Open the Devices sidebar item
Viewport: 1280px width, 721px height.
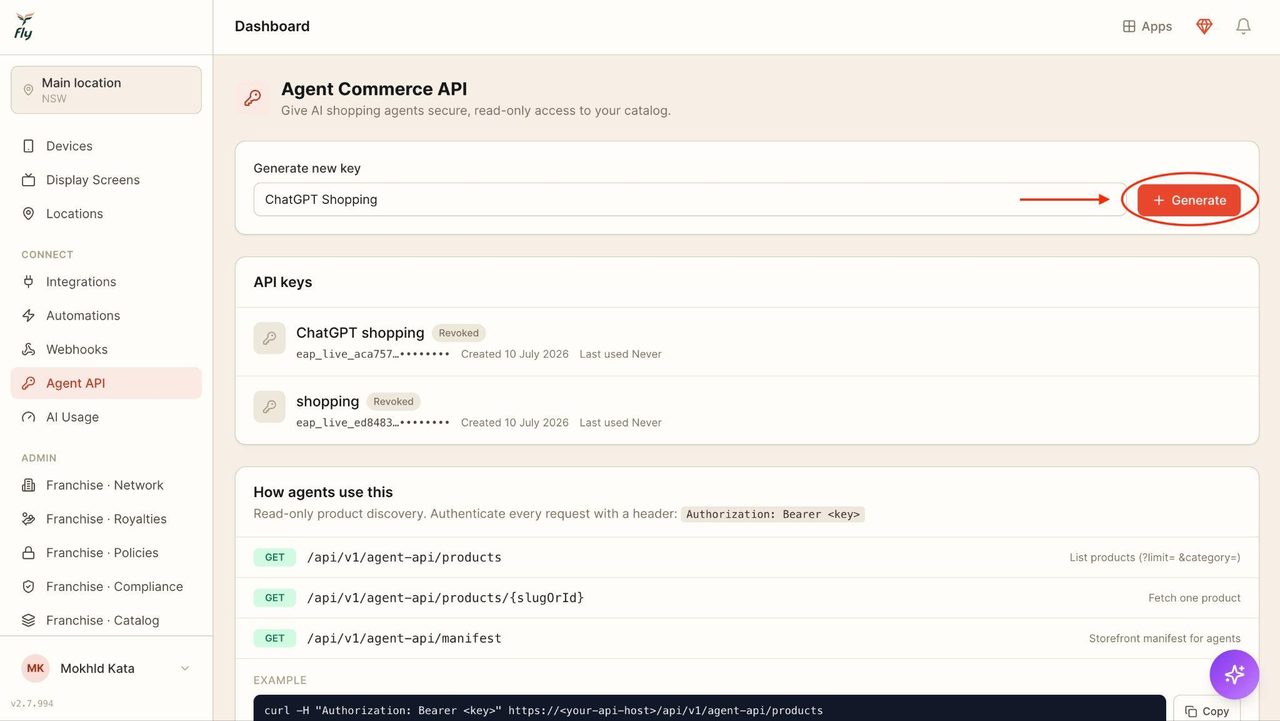click(x=106, y=146)
